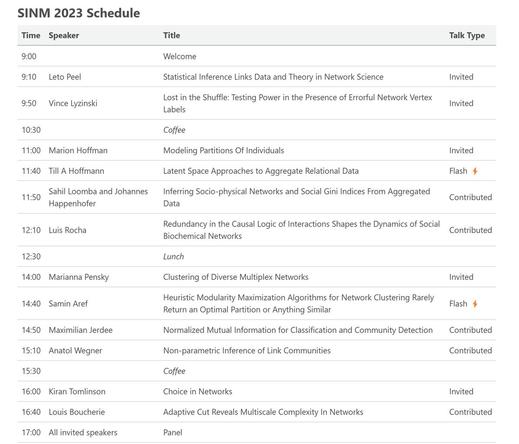Viewport: 519px width, 444px height.
Task: Click the Title column header
Action: click(x=172, y=35)
